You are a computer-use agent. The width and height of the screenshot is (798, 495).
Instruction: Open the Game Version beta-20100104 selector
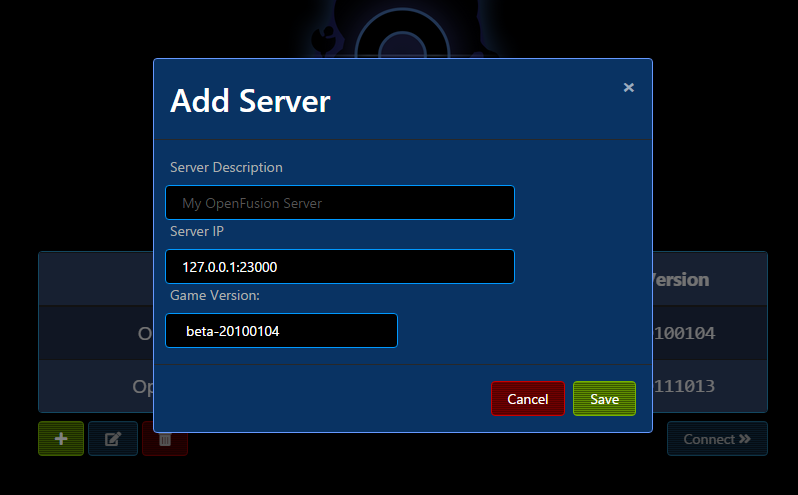point(281,331)
